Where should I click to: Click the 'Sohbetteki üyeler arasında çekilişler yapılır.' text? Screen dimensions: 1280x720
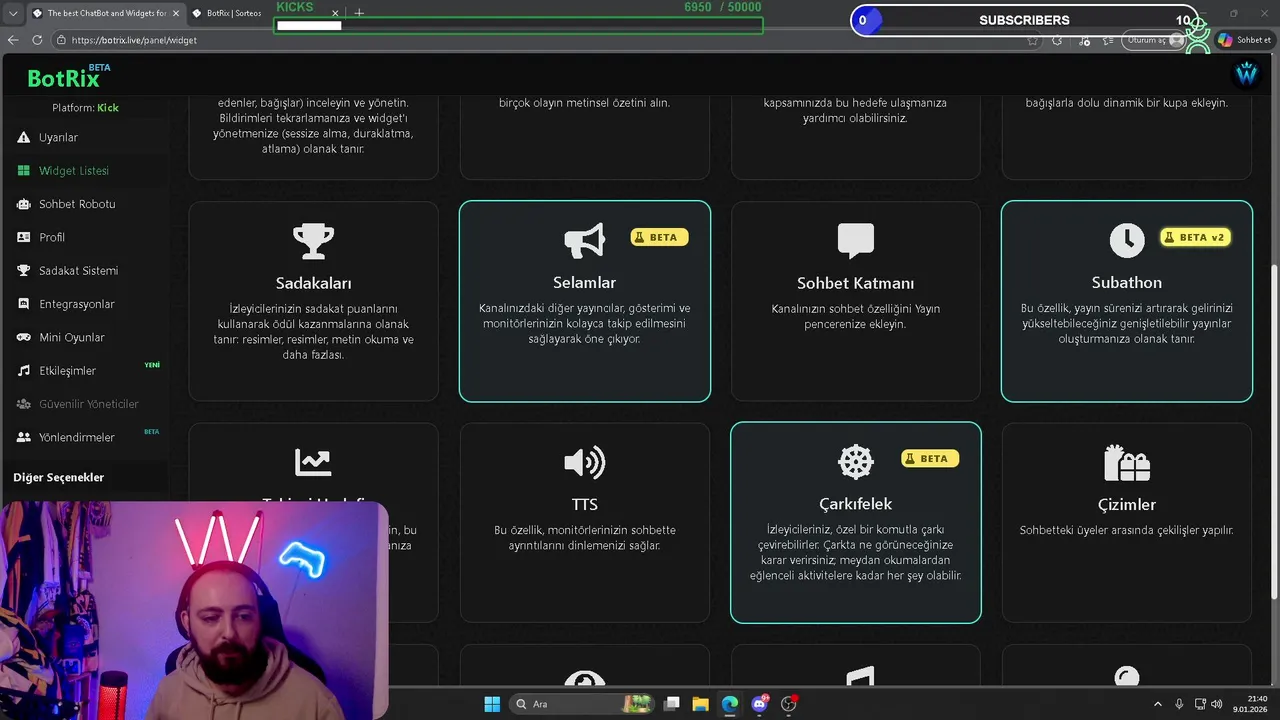[x=1127, y=530]
